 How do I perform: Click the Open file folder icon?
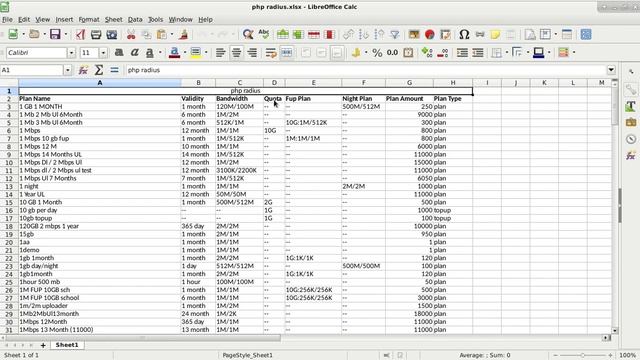tap(34, 34)
